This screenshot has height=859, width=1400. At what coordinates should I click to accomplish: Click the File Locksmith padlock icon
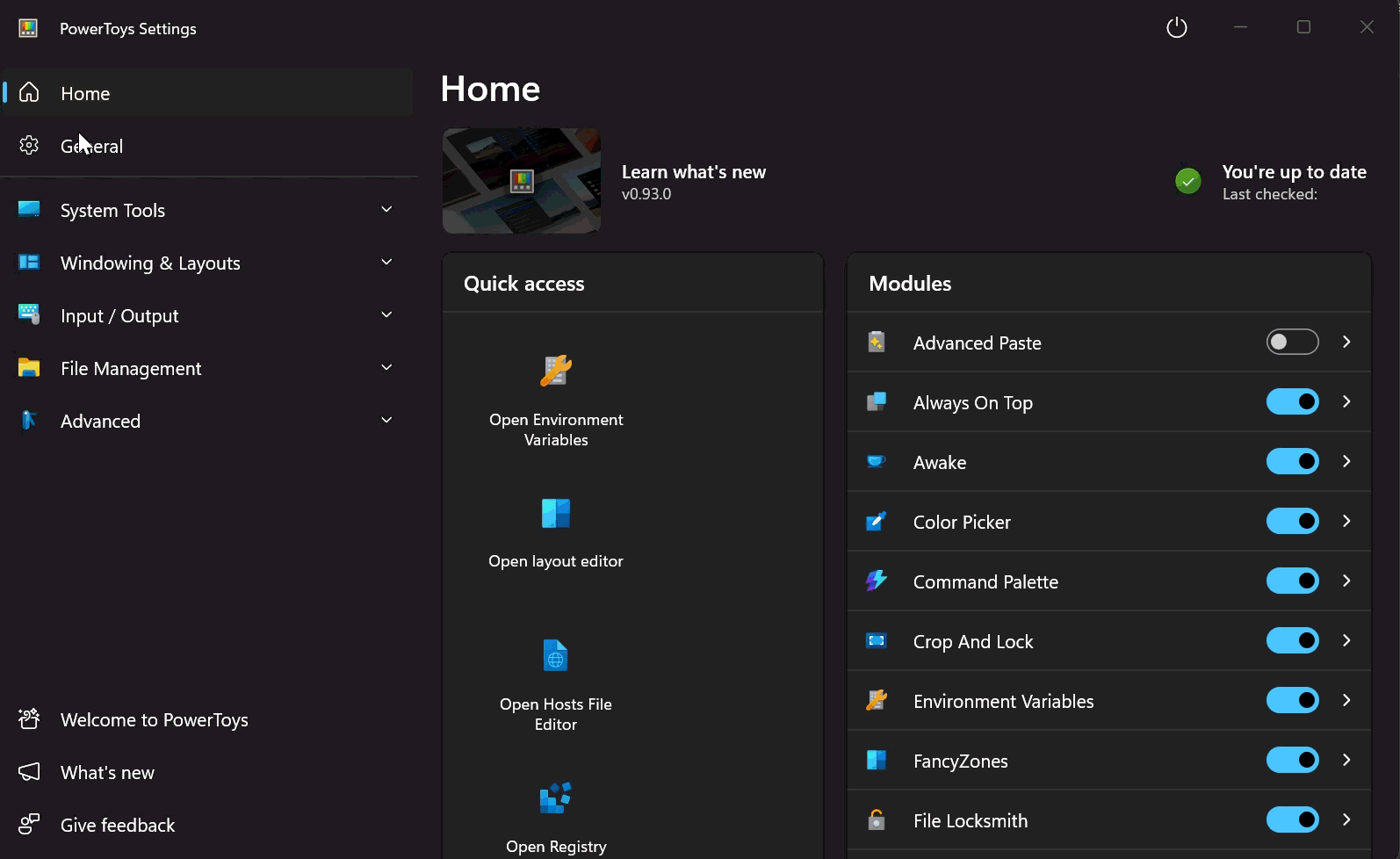(x=877, y=819)
